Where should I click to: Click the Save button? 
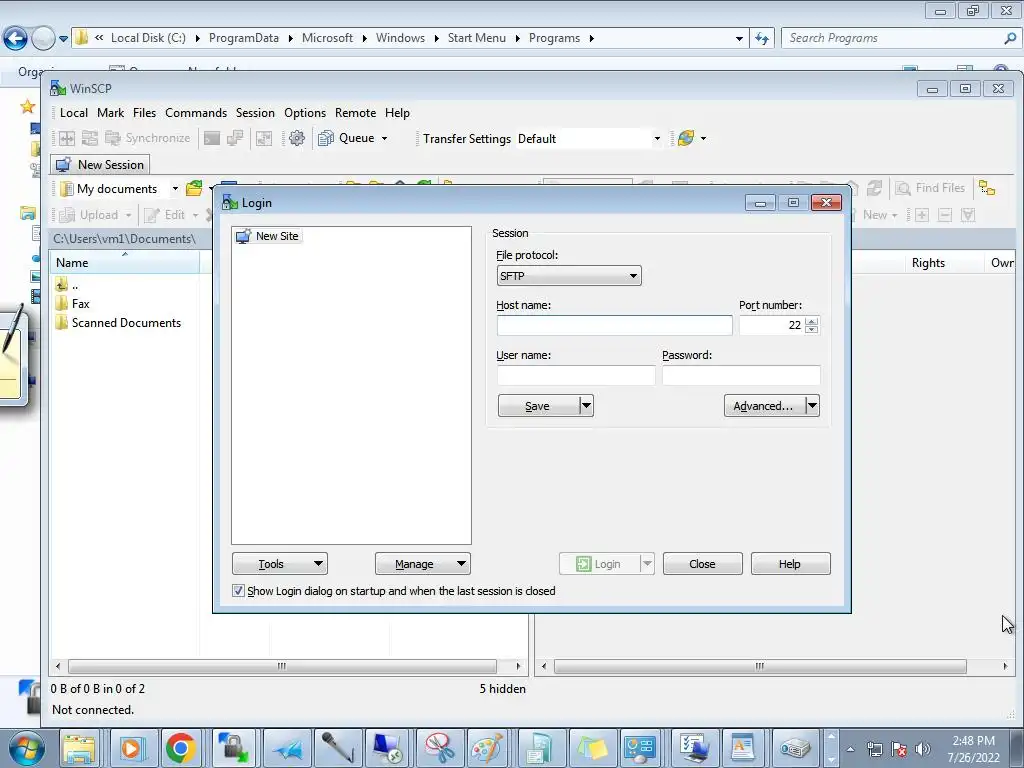[x=538, y=406]
